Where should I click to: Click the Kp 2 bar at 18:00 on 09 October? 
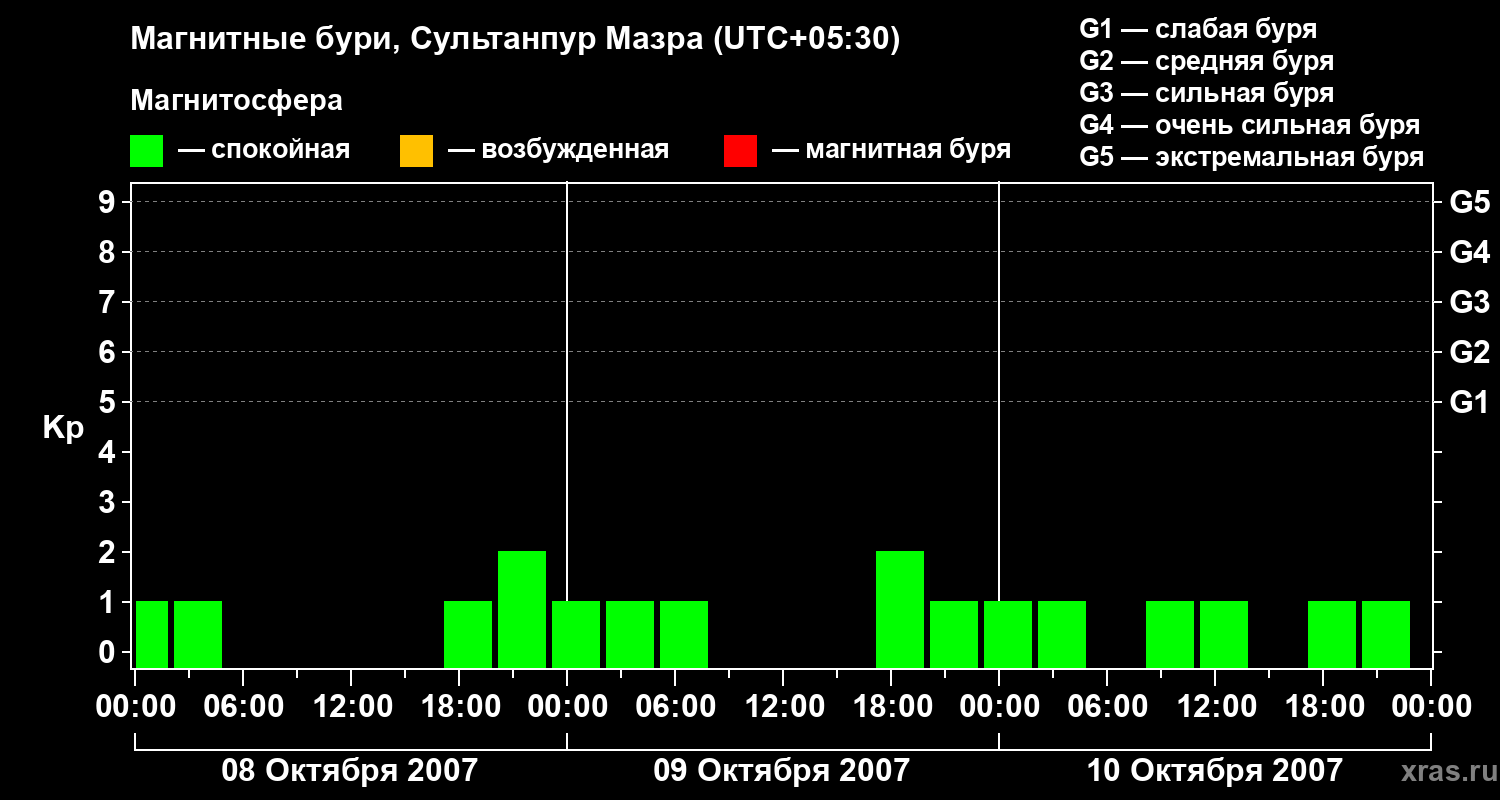click(900, 609)
